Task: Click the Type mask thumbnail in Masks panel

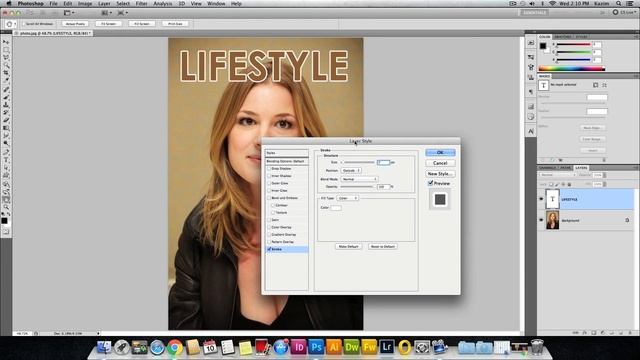Action: (x=543, y=85)
